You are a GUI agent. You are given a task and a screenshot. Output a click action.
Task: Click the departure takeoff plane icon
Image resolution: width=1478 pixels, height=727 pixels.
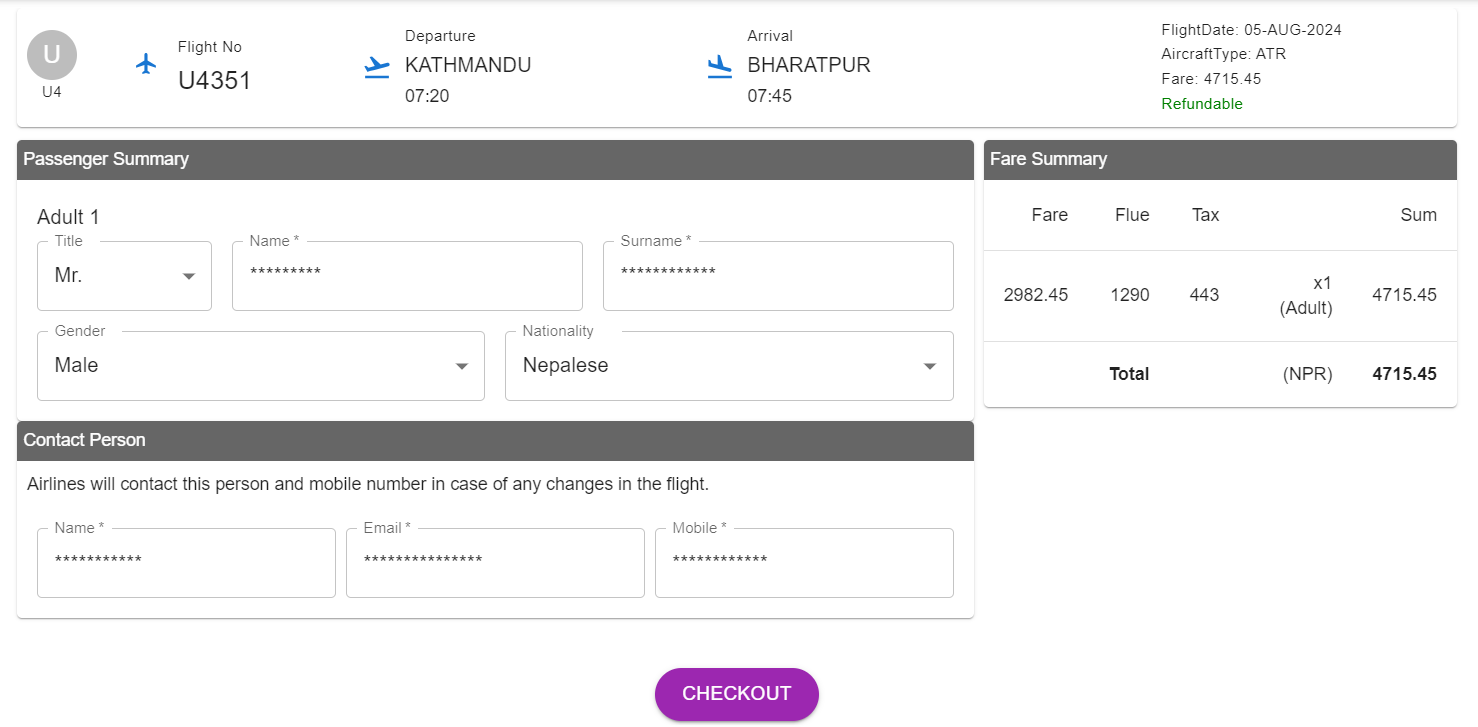[377, 67]
